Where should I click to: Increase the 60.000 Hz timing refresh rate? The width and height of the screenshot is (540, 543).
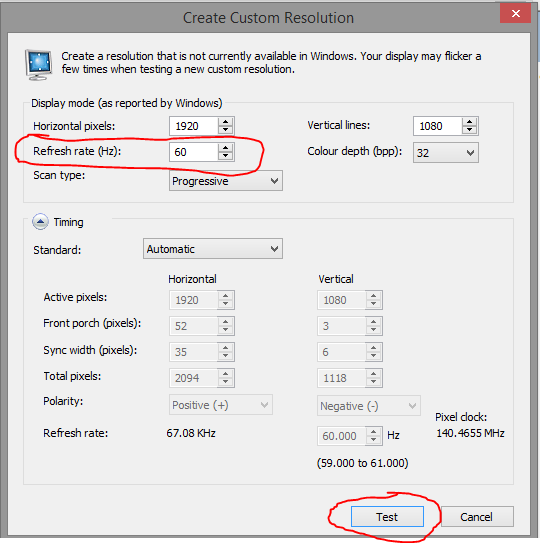pyautogui.click(x=373, y=431)
